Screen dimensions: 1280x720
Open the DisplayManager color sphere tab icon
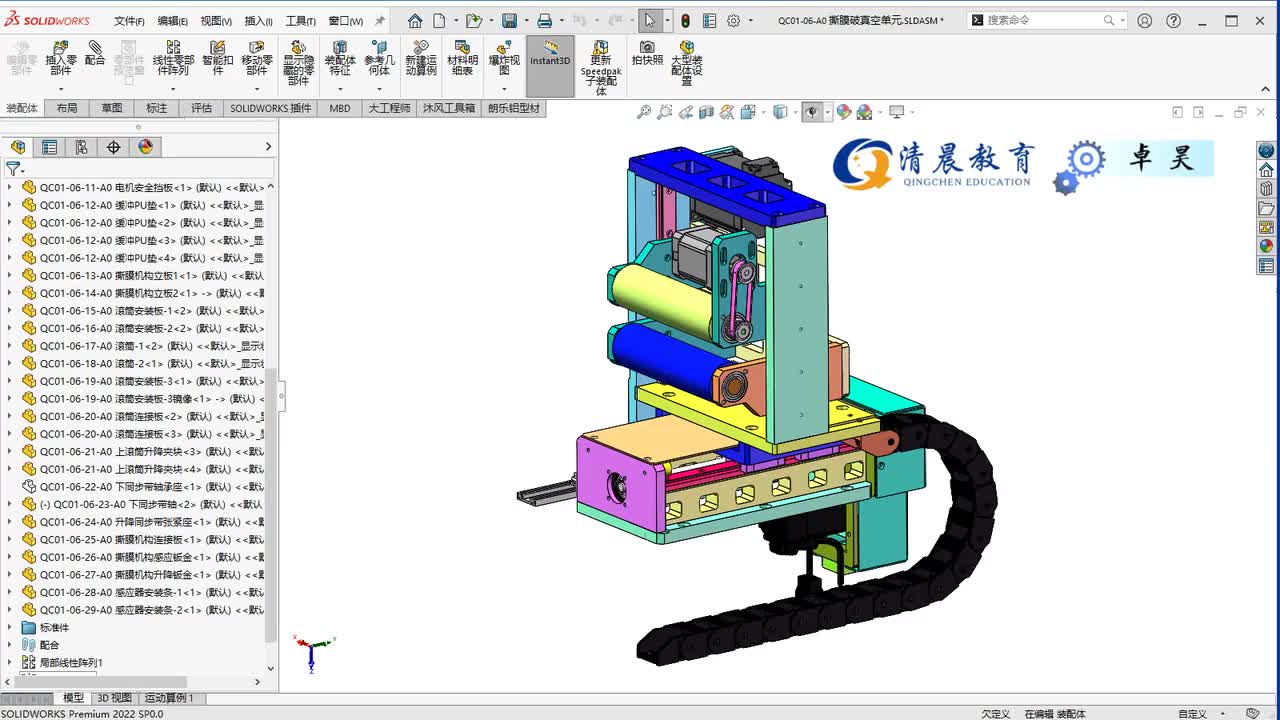145,147
